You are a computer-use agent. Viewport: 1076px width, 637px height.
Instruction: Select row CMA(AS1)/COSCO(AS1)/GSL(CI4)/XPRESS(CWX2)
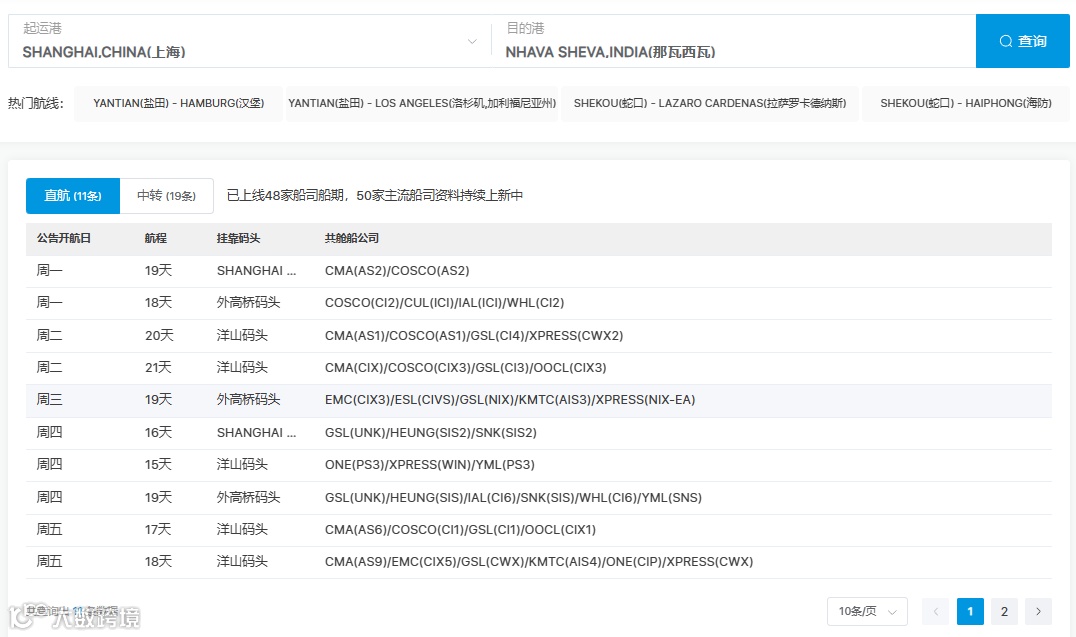[x=539, y=336]
